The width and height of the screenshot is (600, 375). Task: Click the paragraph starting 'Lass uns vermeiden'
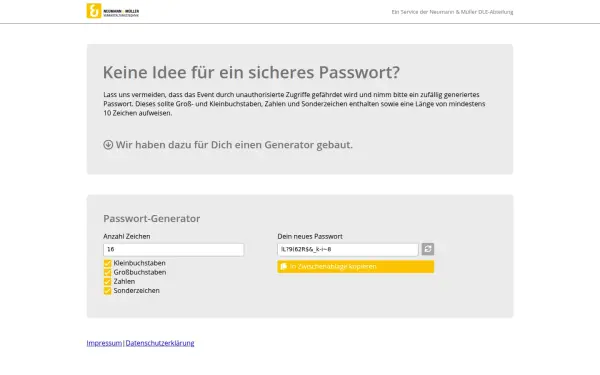pyautogui.click(x=294, y=104)
